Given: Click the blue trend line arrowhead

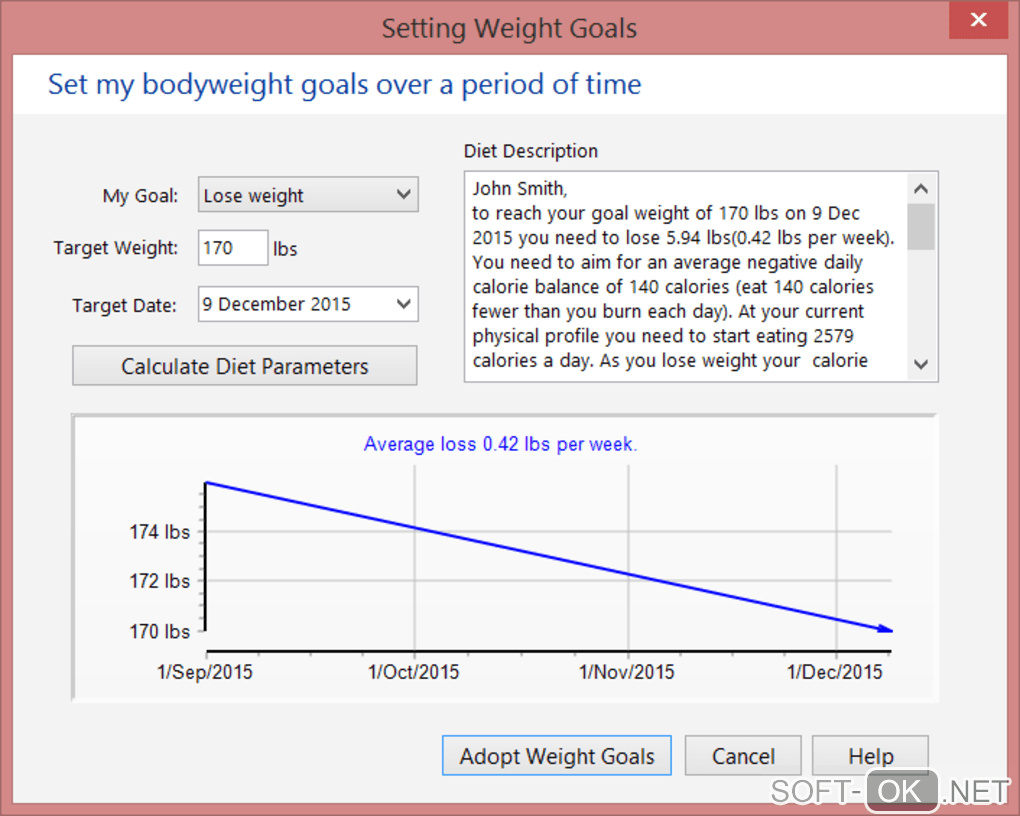Looking at the screenshot, I should (x=885, y=629).
